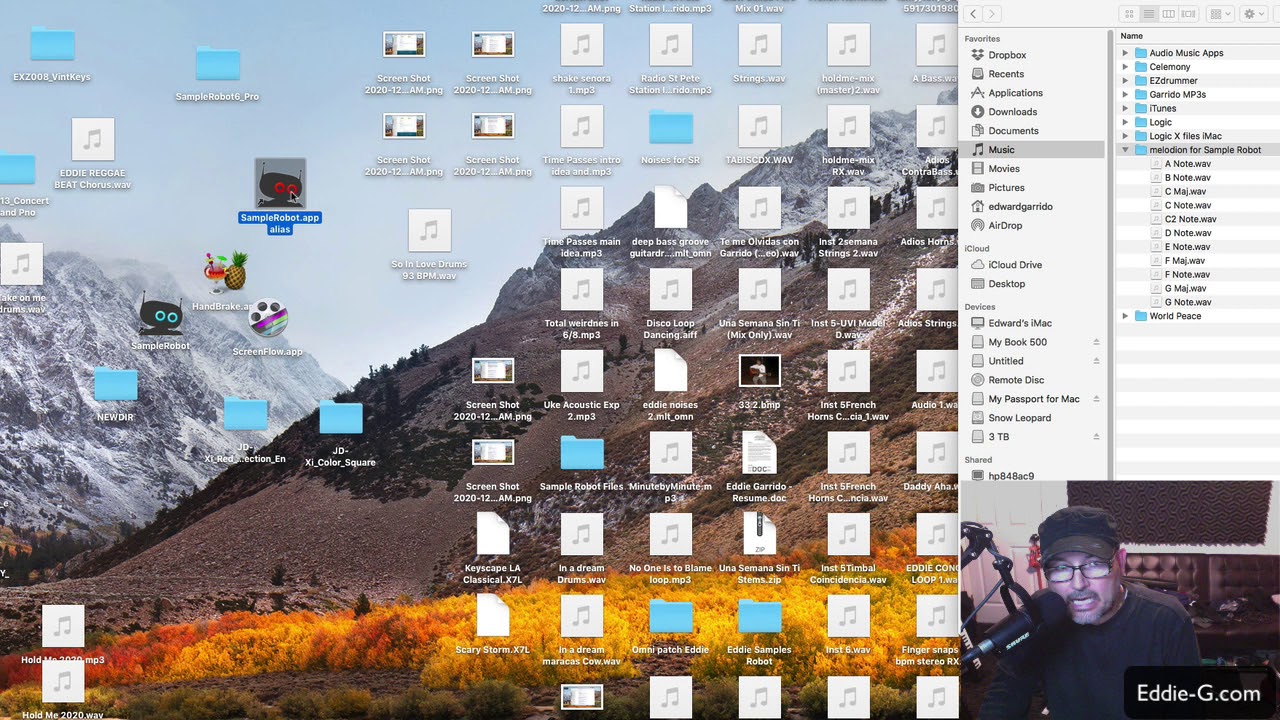
Task: Switch Finder to column view
Action: pyautogui.click(x=1169, y=14)
